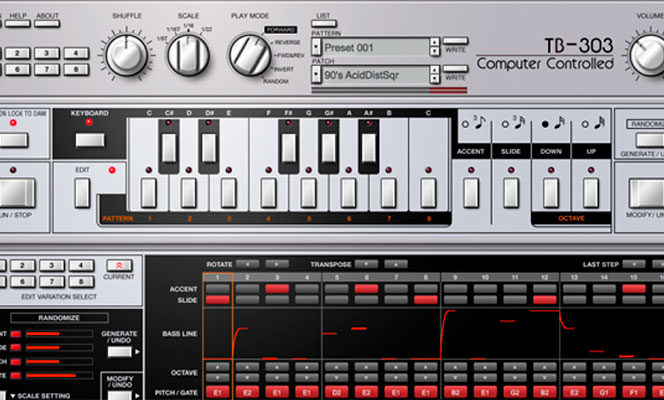Image resolution: width=664 pixels, height=400 pixels.
Task: Lower octave for step 9
Action: coord(456,378)
